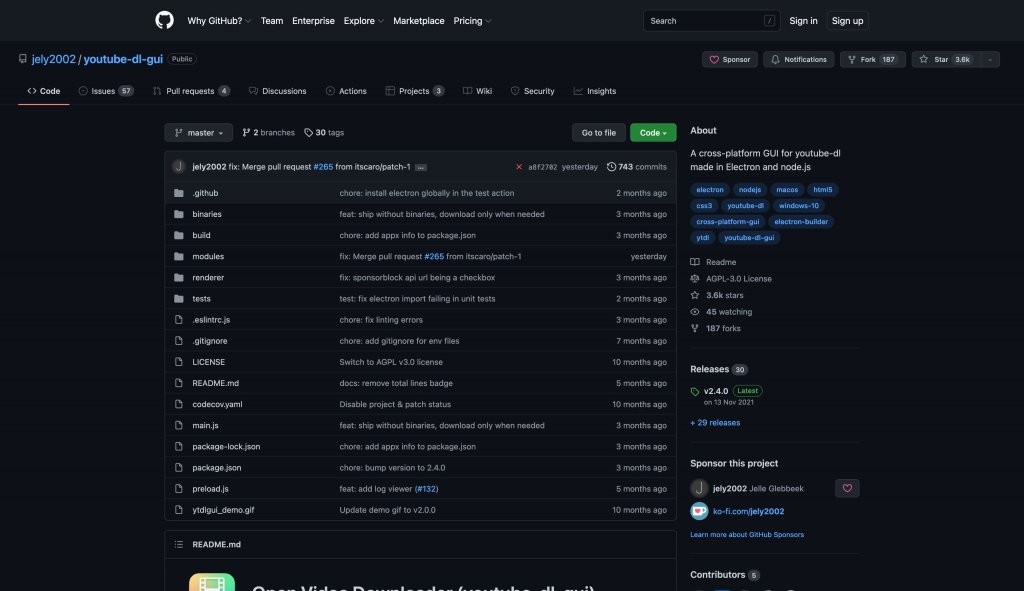Expand the commit message ellipsis
1024x591 pixels.
pyautogui.click(x=421, y=167)
